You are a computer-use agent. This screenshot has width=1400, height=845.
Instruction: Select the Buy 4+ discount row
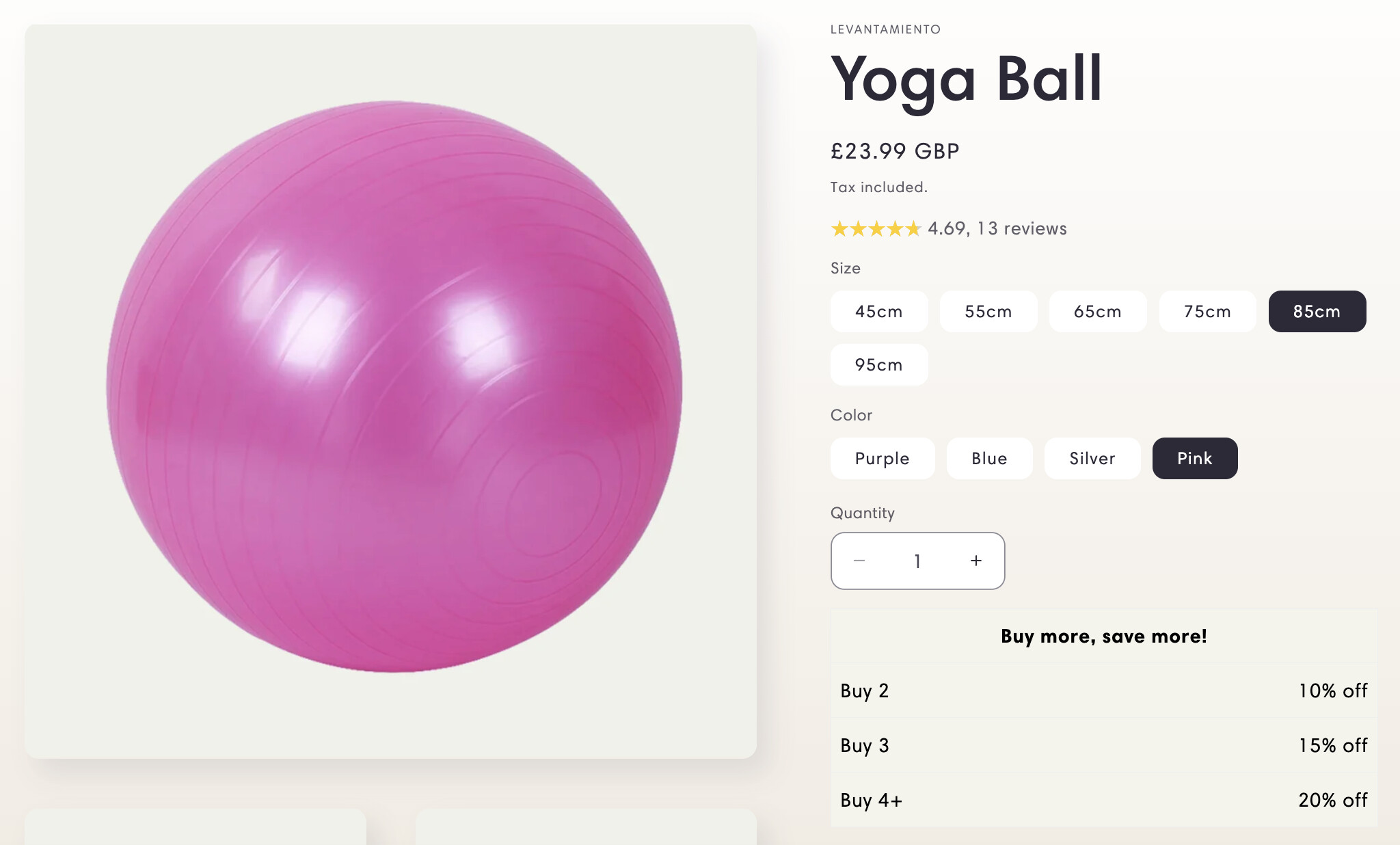pos(1103,800)
